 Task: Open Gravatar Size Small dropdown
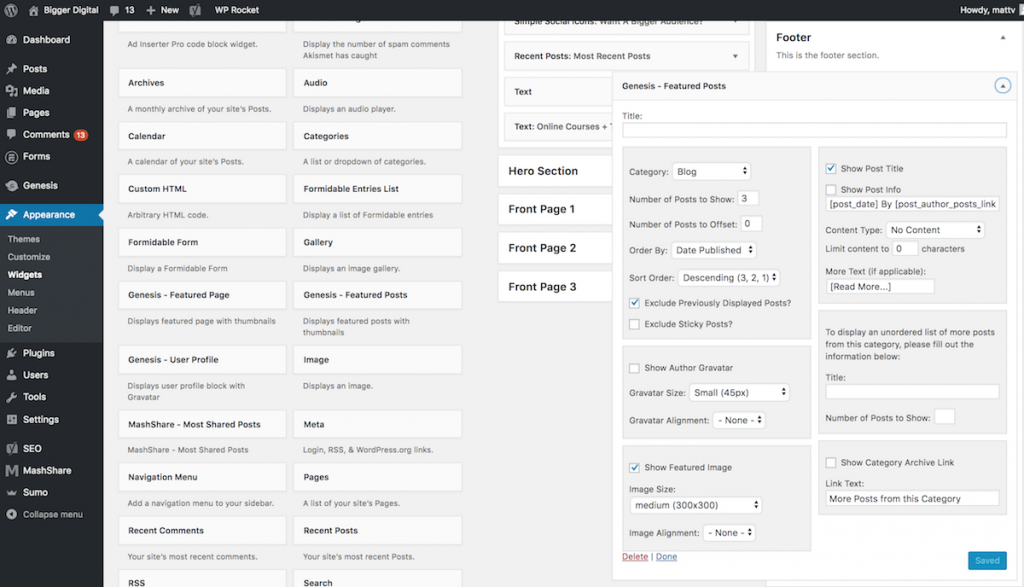click(739, 392)
